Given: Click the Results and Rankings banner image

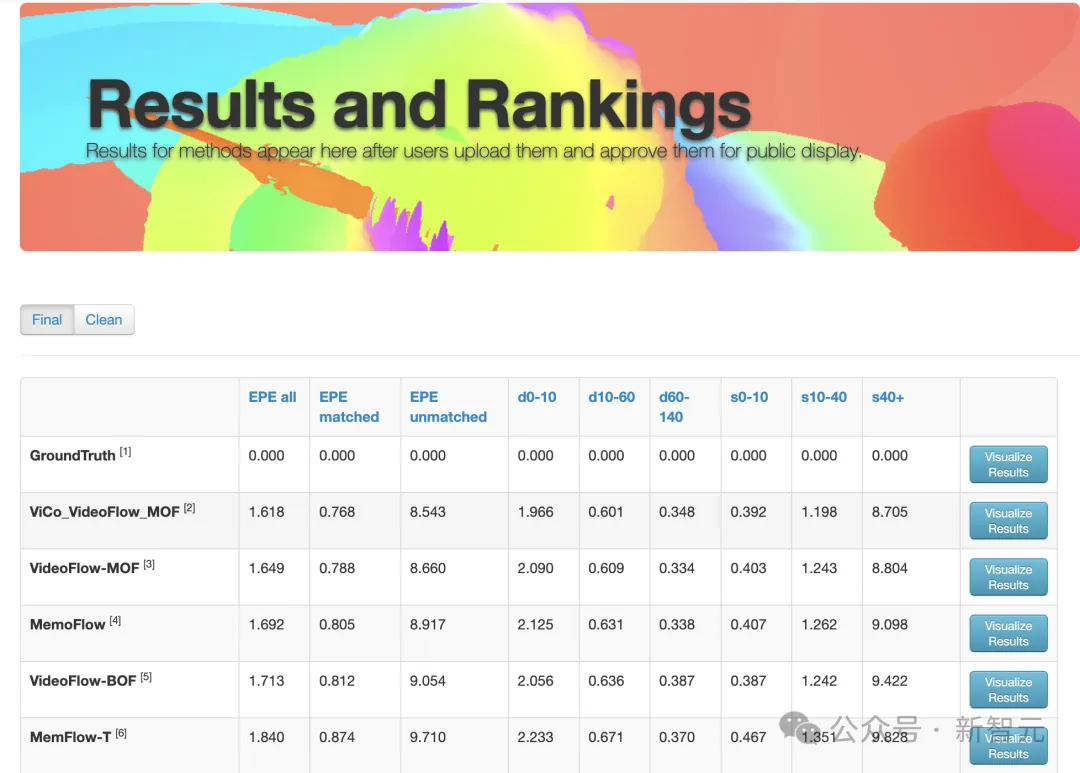Looking at the screenshot, I should click(x=550, y=127).
